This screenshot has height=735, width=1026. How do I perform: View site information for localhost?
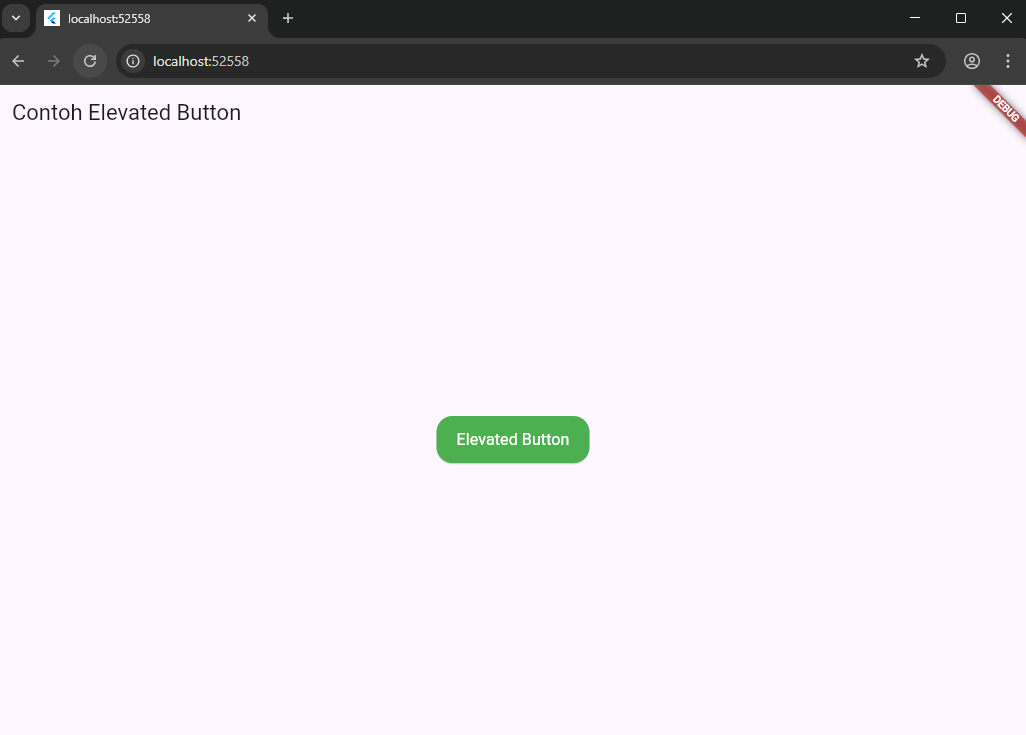tap(133, 61)
